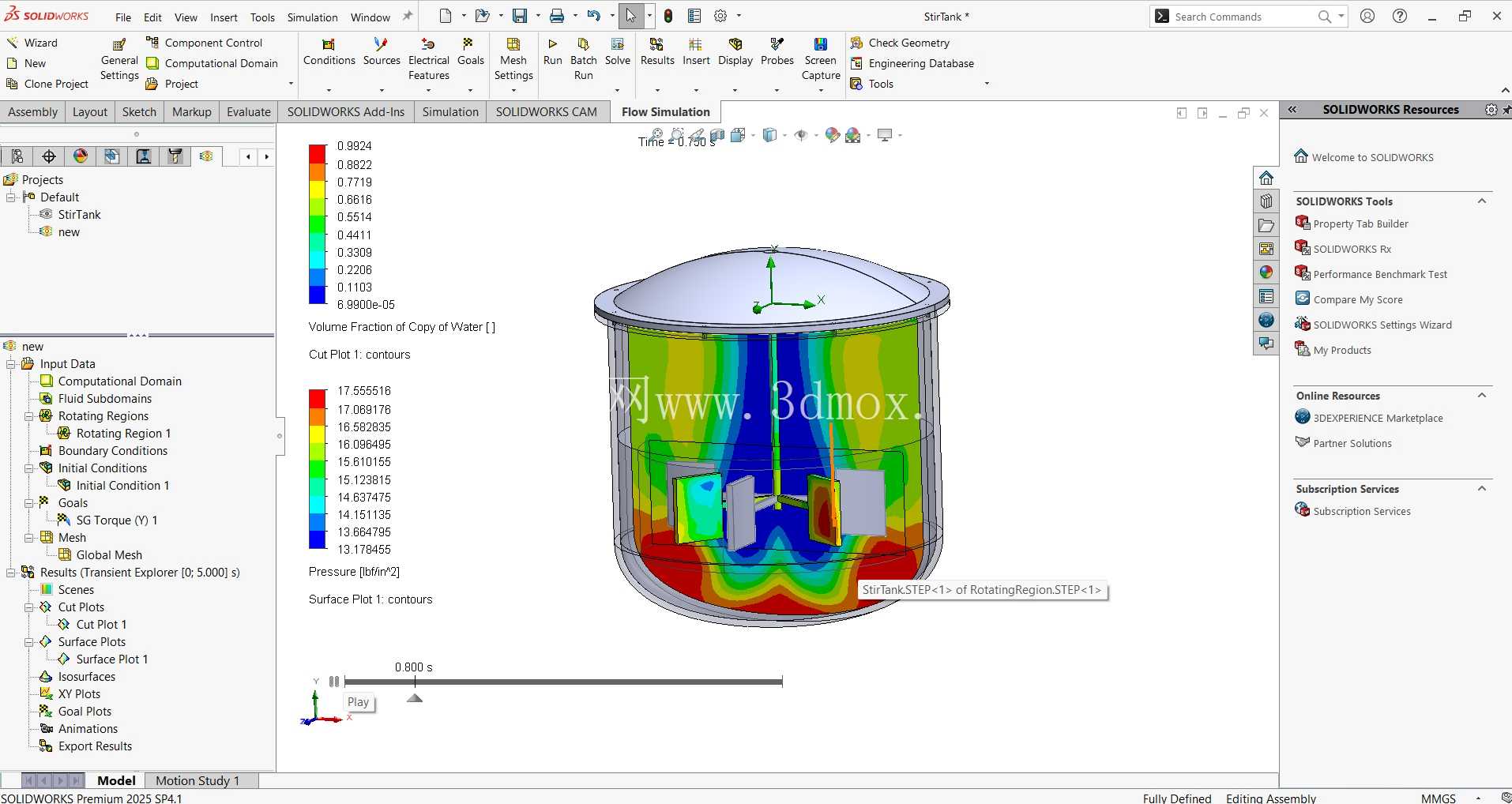Click the Probes tool
The height and width of the screenshot is (804, 1512).
click(x=777, y=52)
